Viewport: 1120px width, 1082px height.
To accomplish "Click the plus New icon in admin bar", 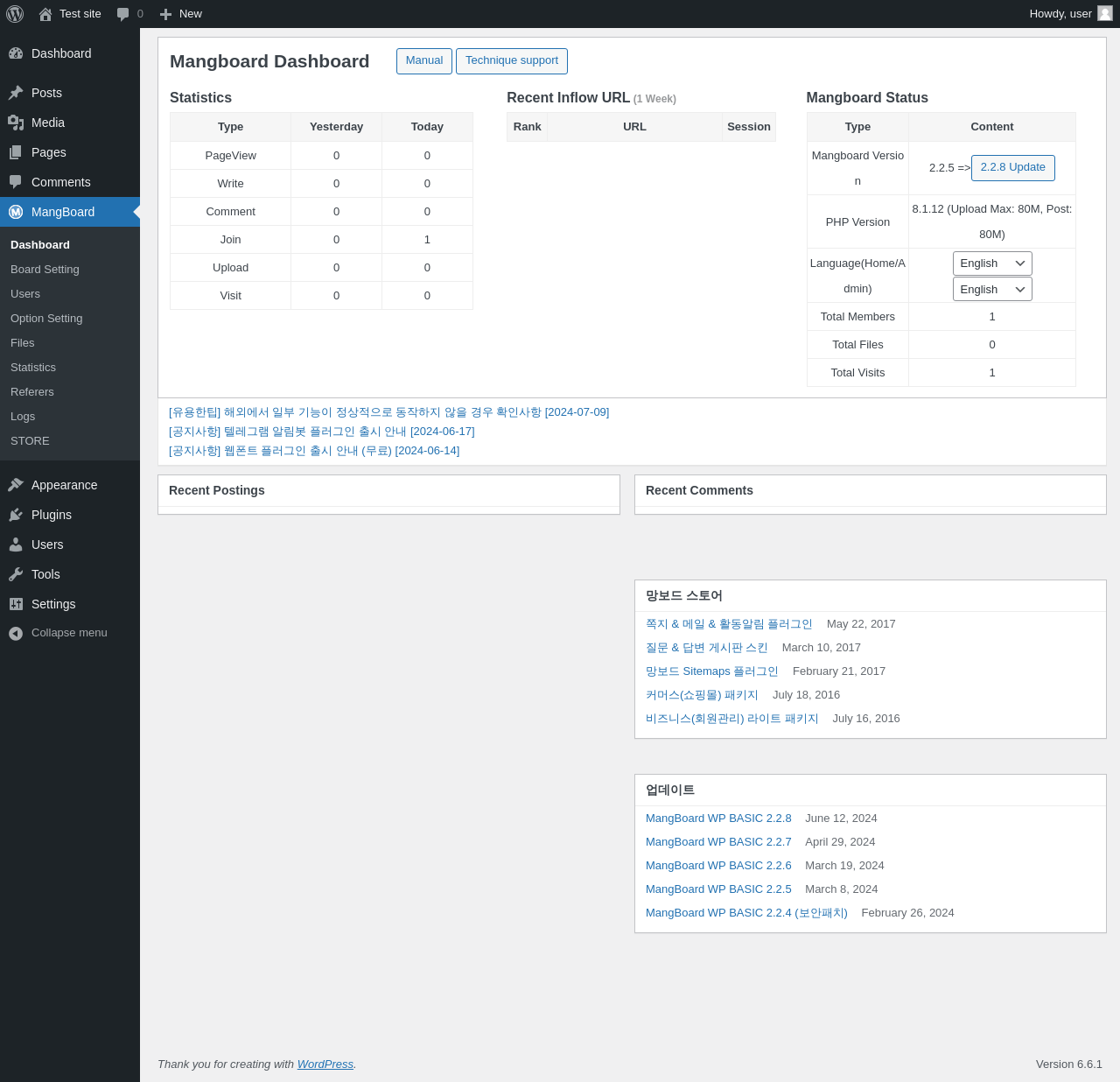I will coord(165,14).
